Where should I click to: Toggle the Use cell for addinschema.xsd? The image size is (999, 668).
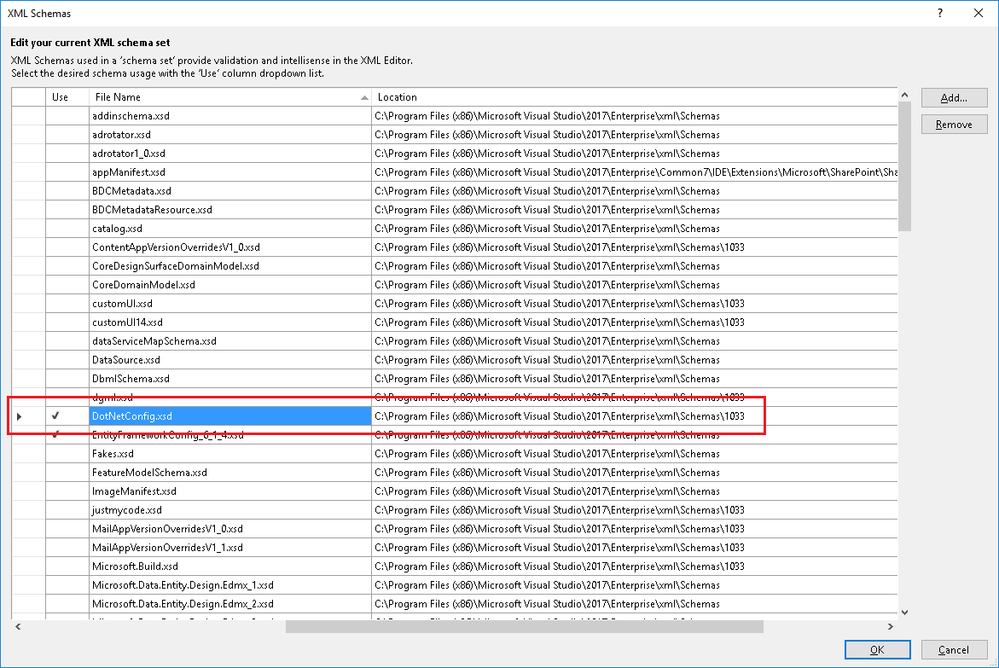point(67,115)
